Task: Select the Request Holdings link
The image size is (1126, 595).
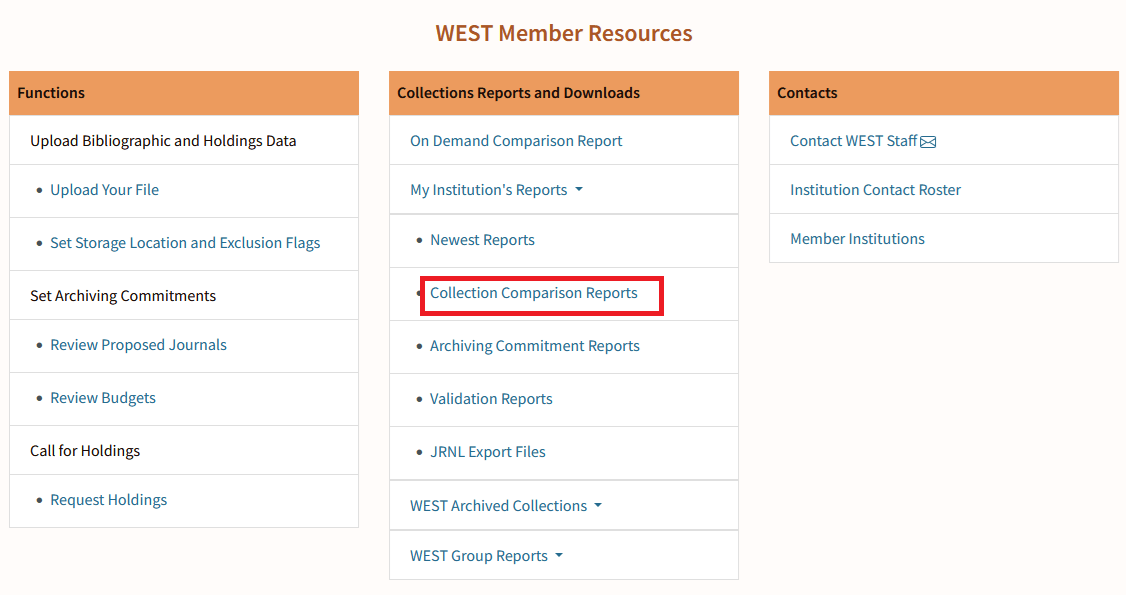Action: (108, 500)
